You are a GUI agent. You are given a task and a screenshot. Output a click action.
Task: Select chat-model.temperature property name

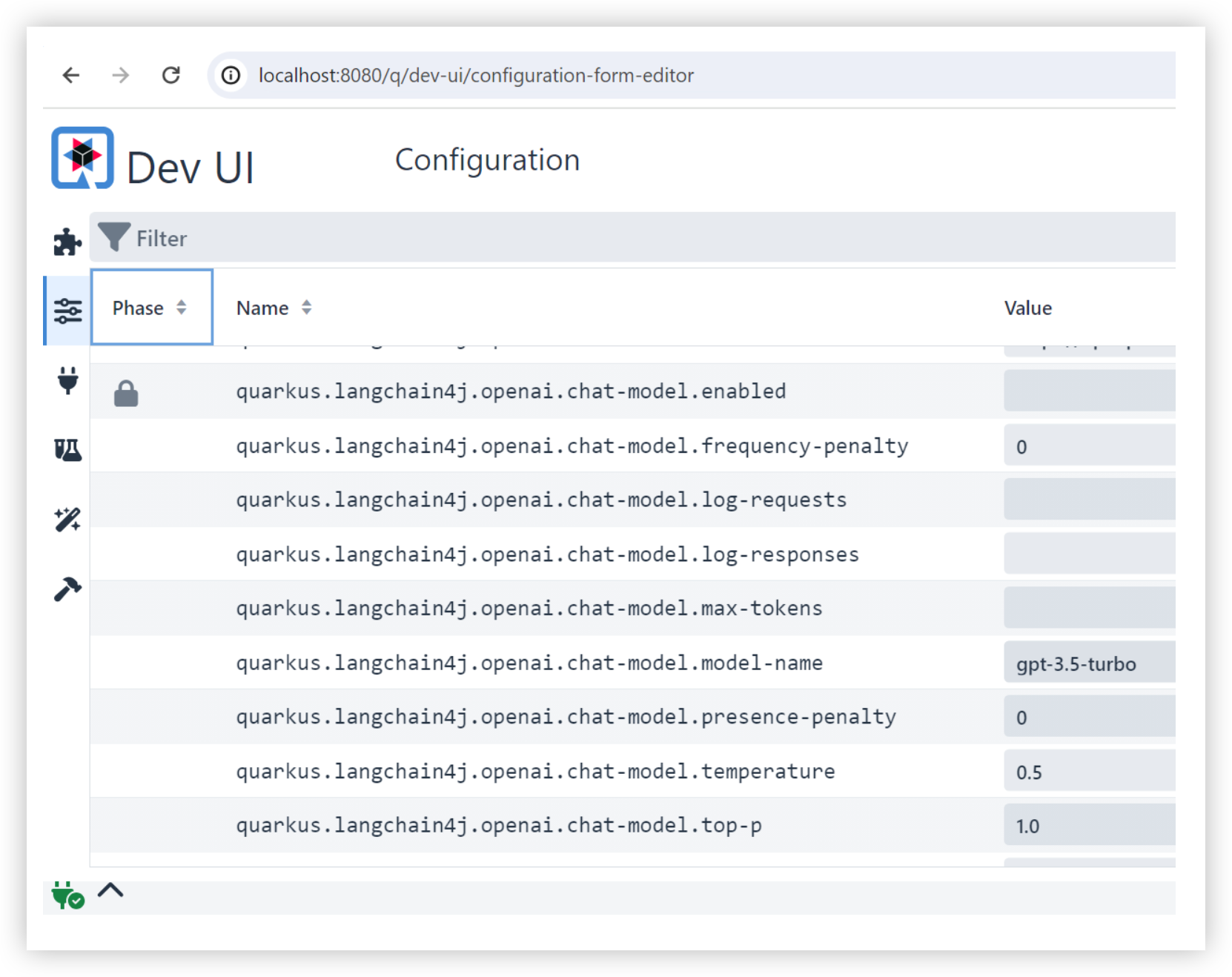pos(535,772)
